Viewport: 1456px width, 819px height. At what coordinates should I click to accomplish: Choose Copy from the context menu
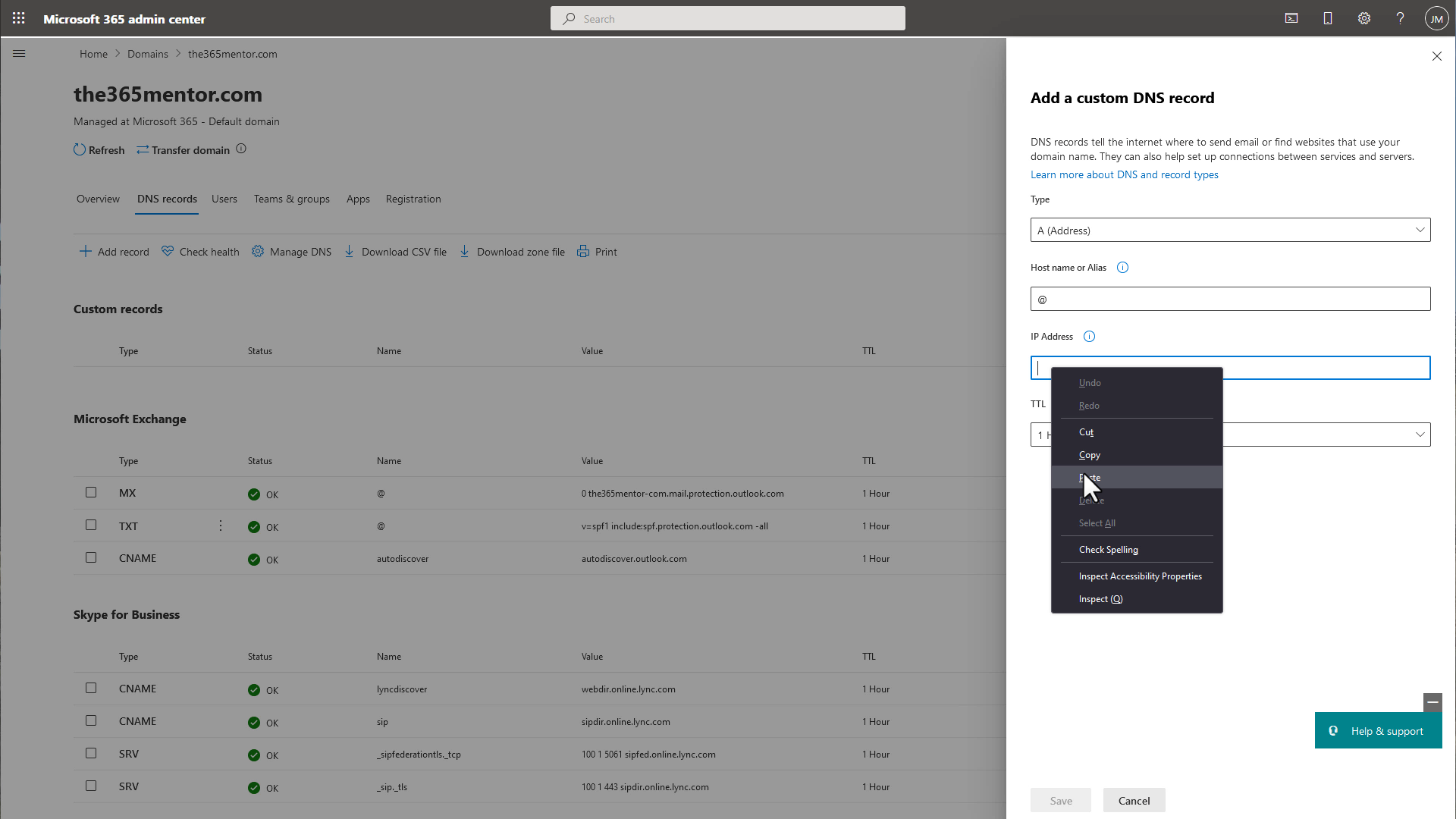point(1137,454)
